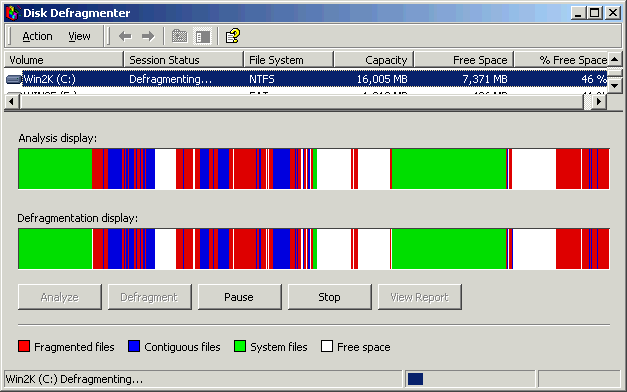The width and height of the screenshot is (627, 392).
Task: Click the Defragmentation display: label
Action: click(78, 218)
